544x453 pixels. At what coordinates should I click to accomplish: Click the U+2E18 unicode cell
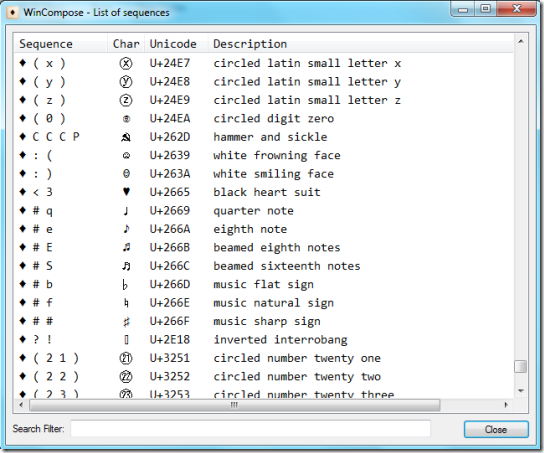(x=170, y=340)
